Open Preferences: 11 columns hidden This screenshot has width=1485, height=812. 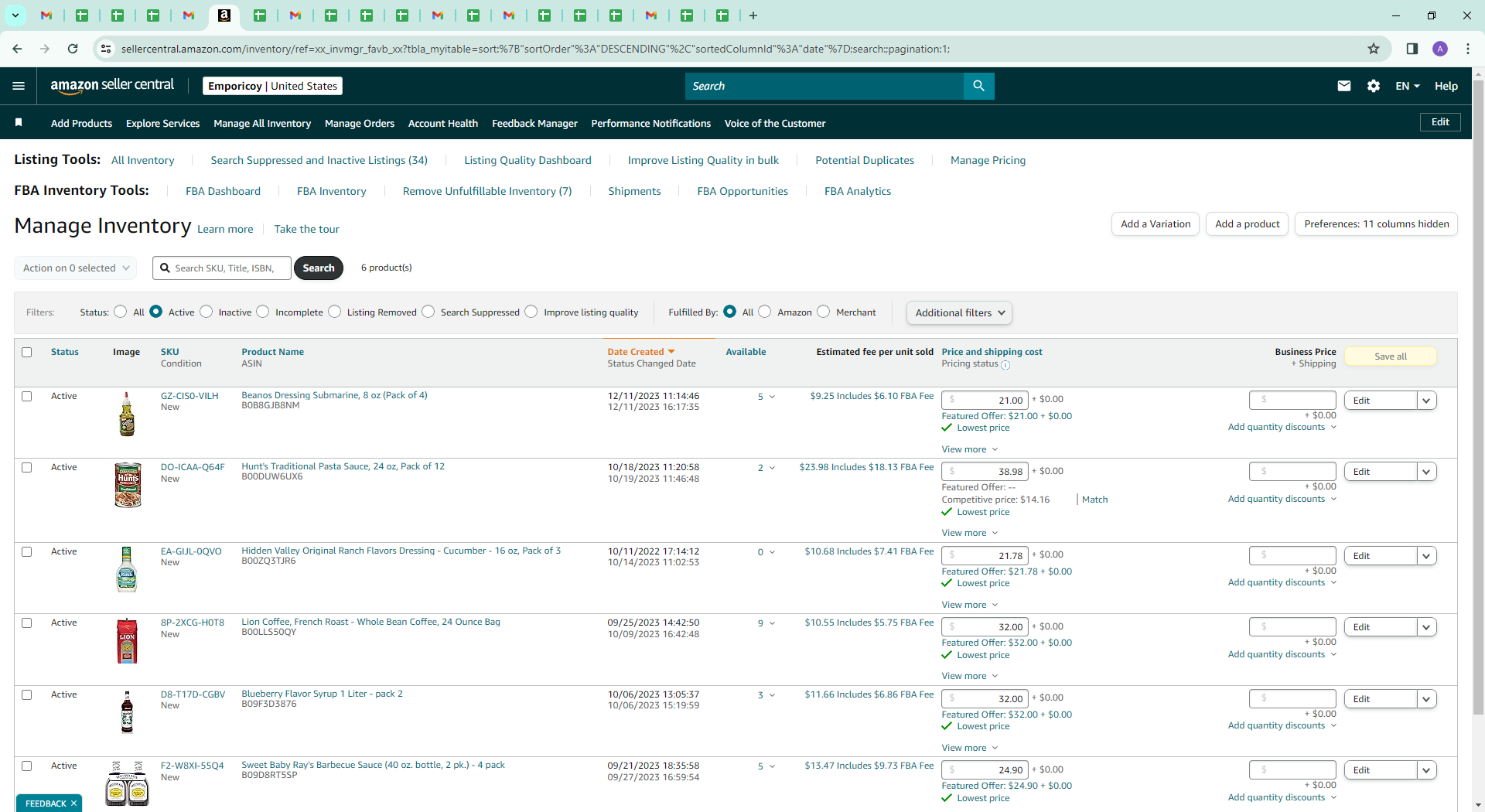point(1376,223)
